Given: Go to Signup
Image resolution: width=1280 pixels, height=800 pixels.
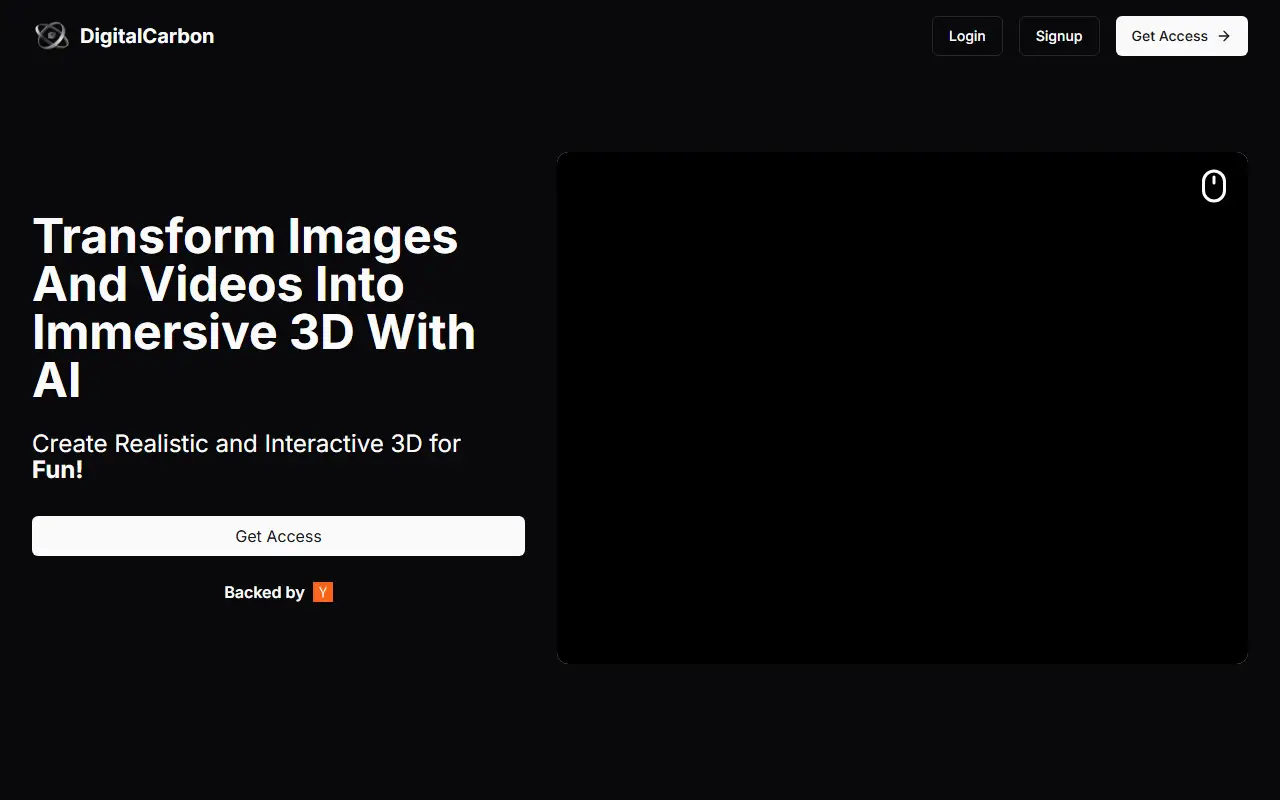Looking at the screenshot, I should point(1059,36).
